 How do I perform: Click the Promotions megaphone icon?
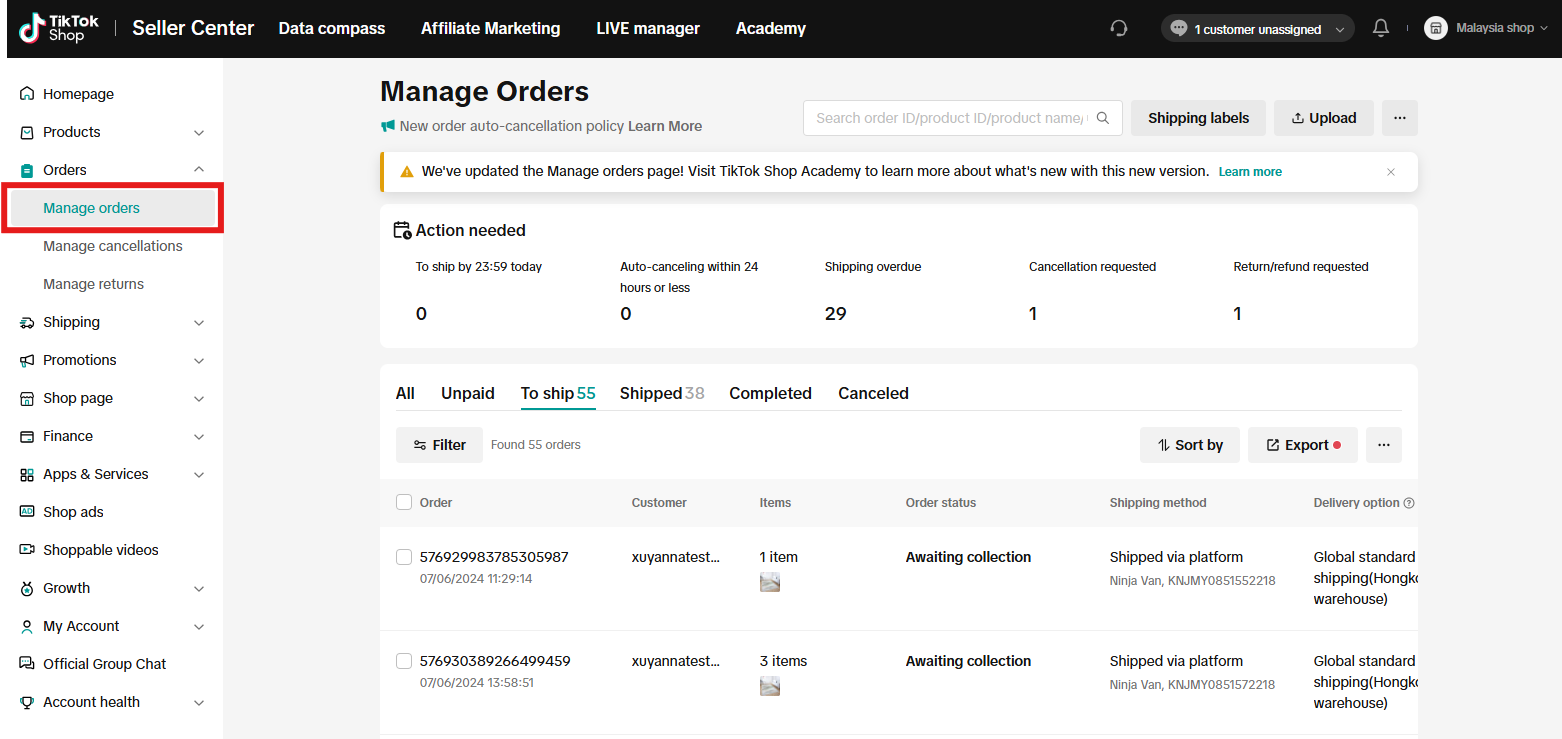[27, 360]
